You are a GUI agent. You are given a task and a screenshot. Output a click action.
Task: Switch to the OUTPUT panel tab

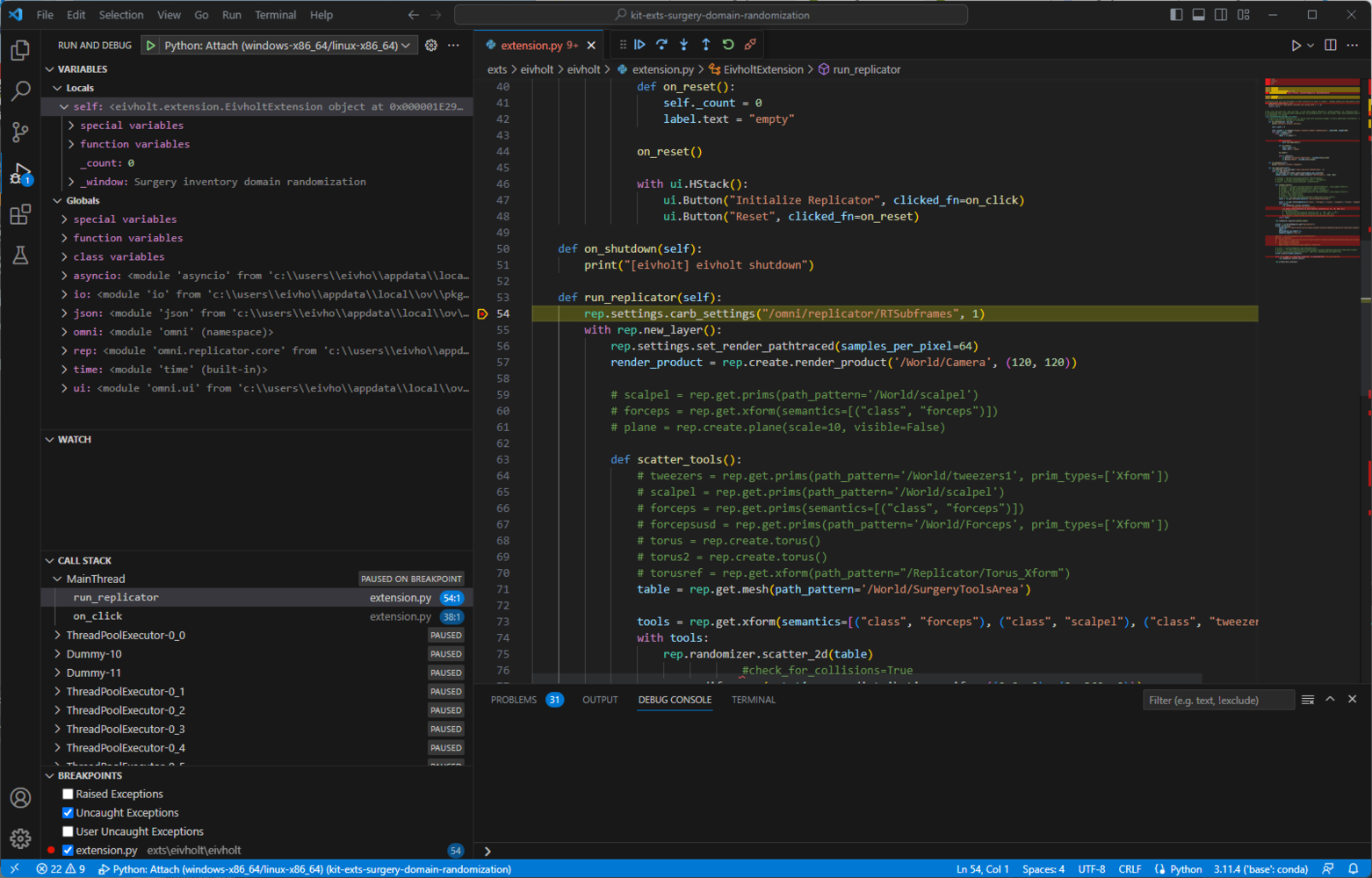click(600, 700)
